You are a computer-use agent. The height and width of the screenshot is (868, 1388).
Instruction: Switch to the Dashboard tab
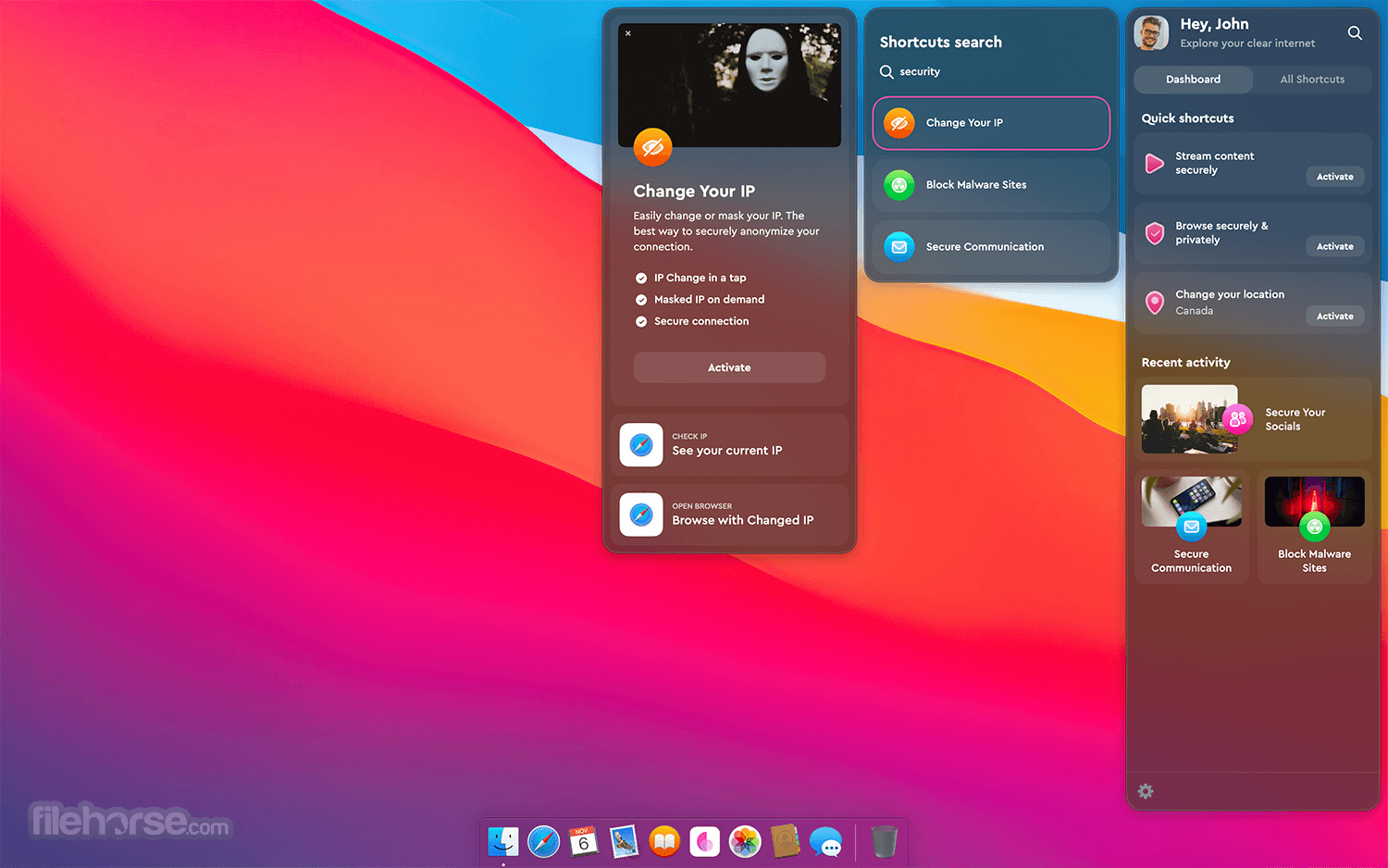tap(1194, 80)
